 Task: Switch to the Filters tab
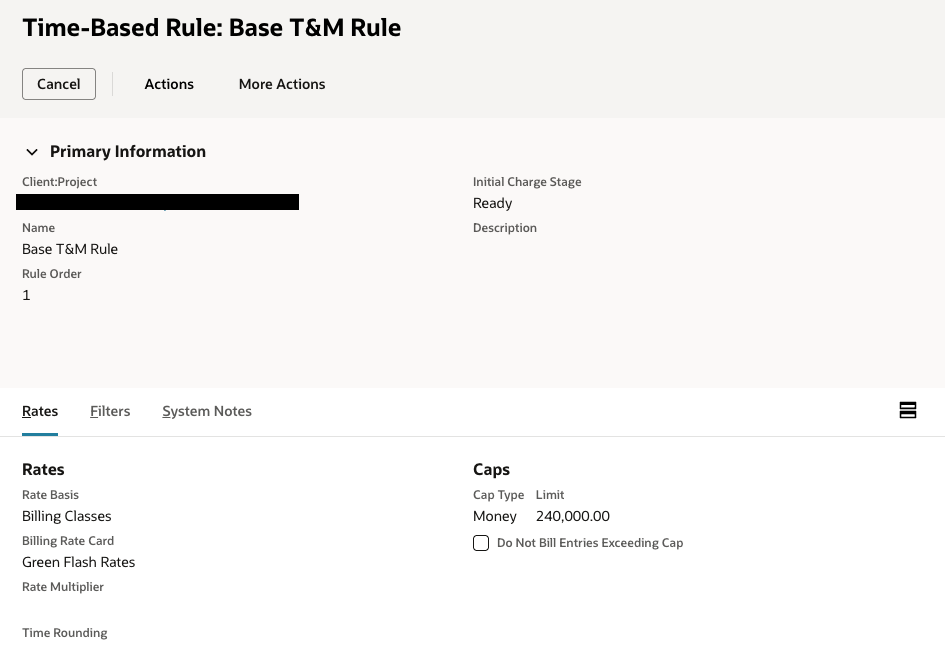pyautogui.click(x=110, y=411)
